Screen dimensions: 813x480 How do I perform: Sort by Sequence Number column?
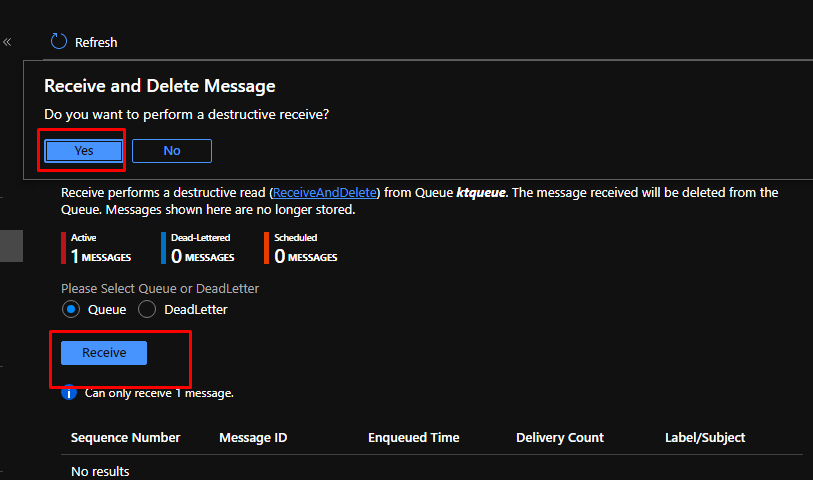coord(125,437)
